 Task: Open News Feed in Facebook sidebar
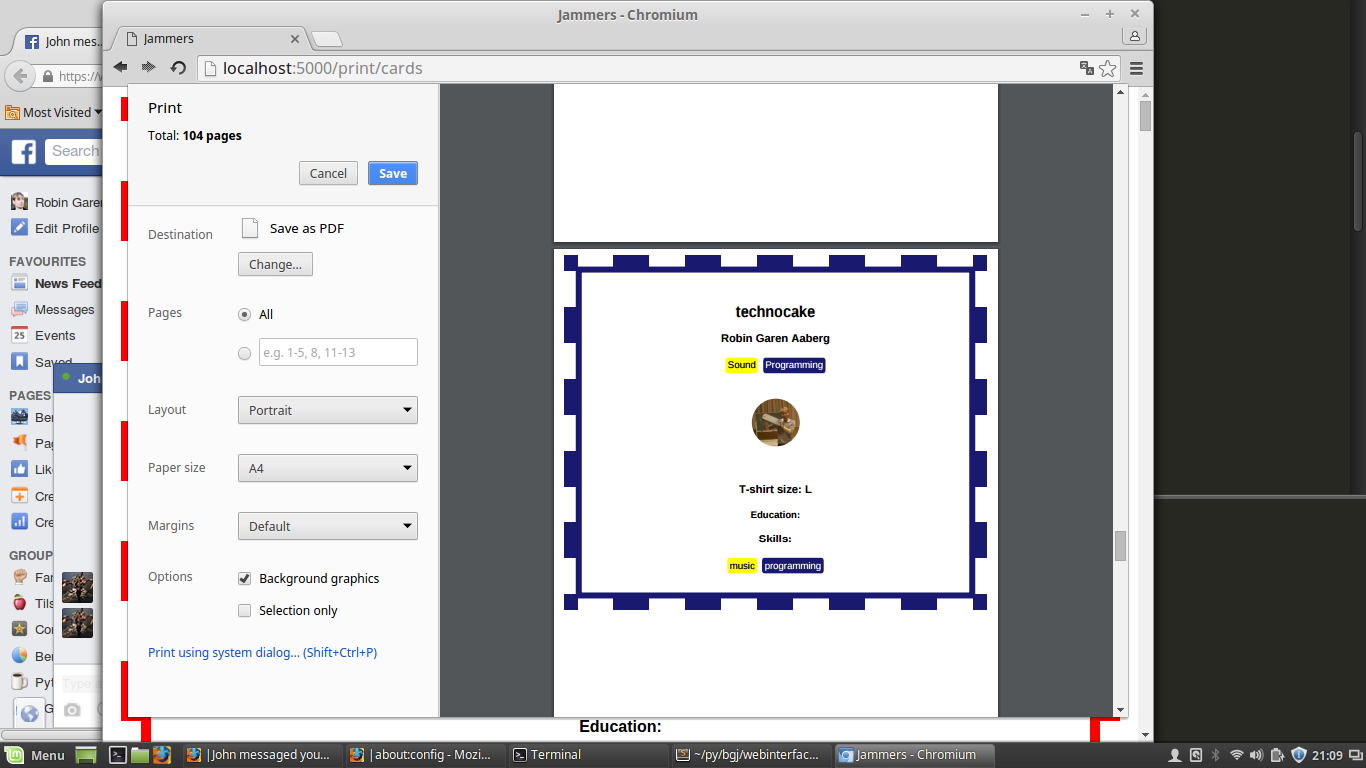[x=55, y=283]
